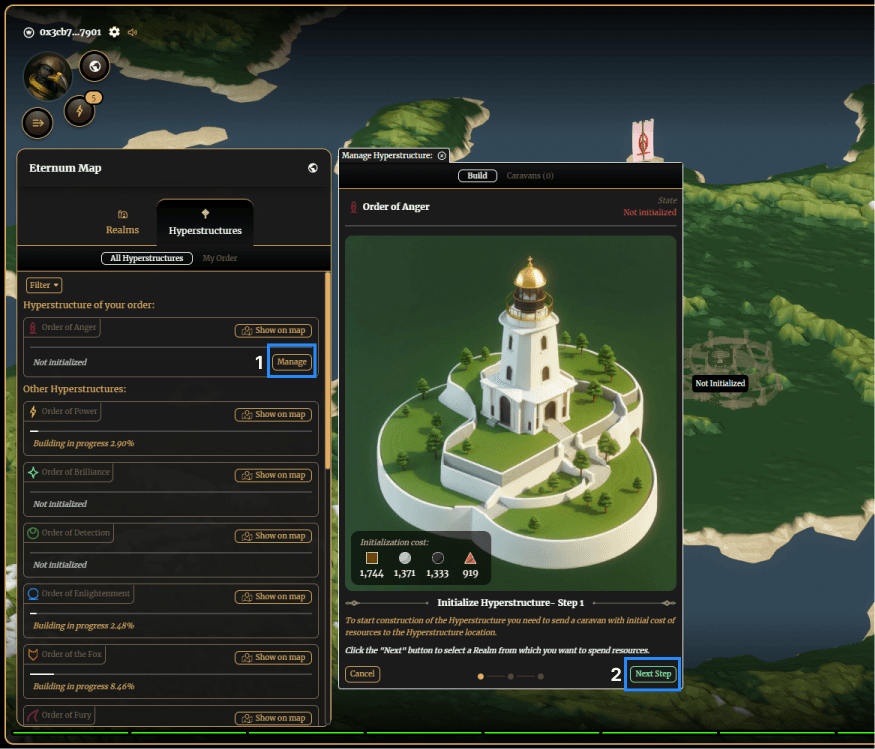Click Order of the Fox progress bar

171,675
